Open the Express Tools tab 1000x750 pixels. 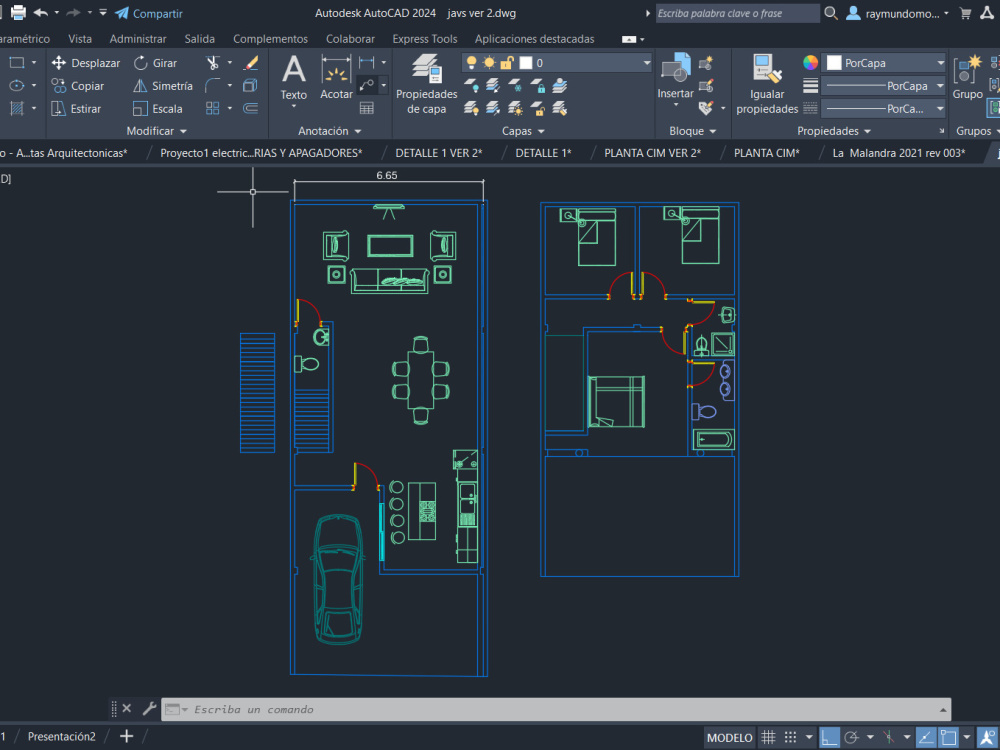425,39
